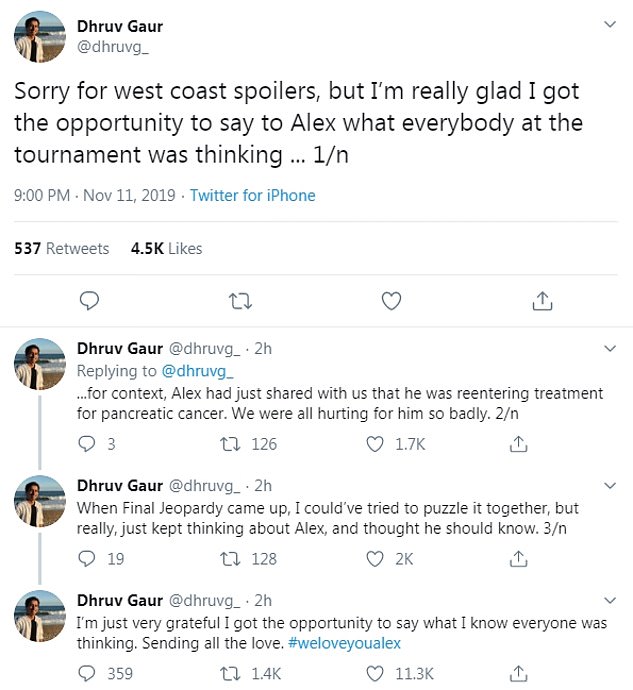Image resolution: width=633 pixels, height=690 pixels.
Task: Share the 3/n Final Jeopardy reply
Action: (x=518, y=559)
